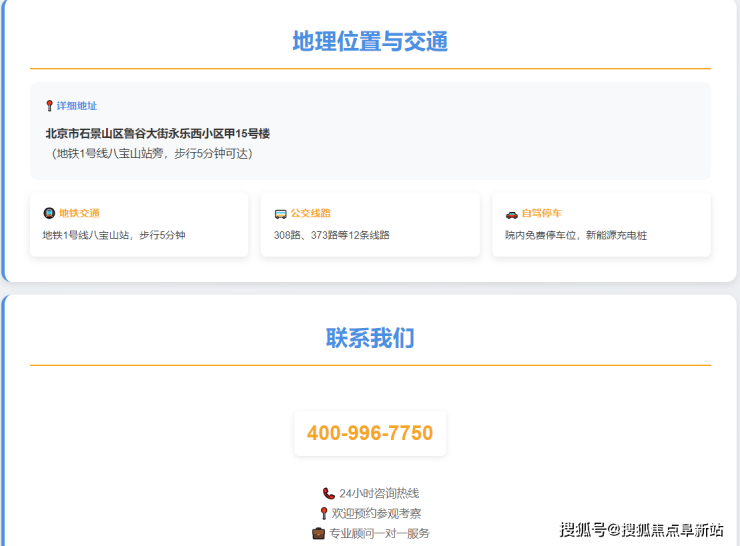
Task: Click the pin icon beside 欢迎预约参观考察
Action: (x=324, y=513)
